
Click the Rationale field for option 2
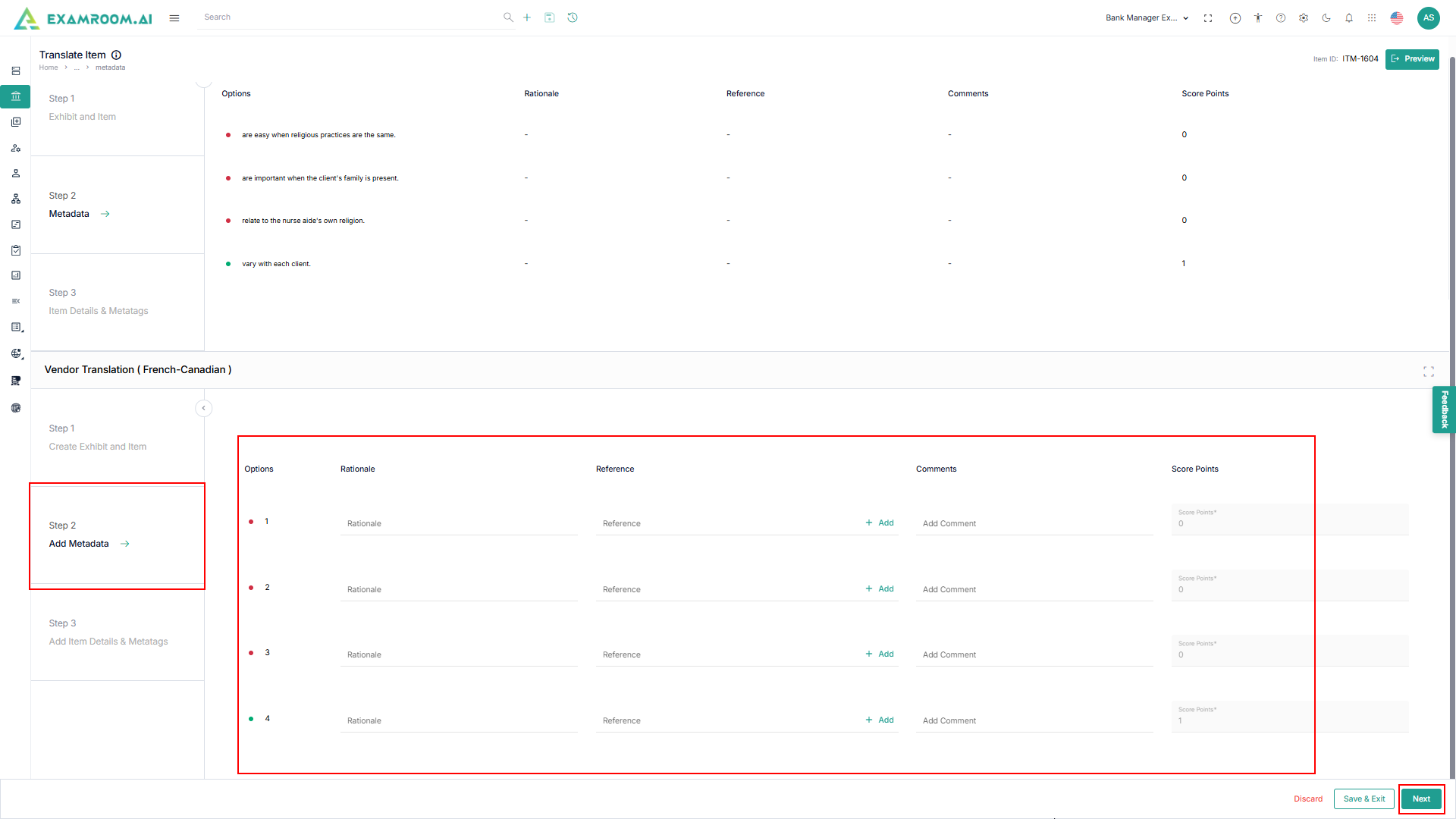(458, 589)
